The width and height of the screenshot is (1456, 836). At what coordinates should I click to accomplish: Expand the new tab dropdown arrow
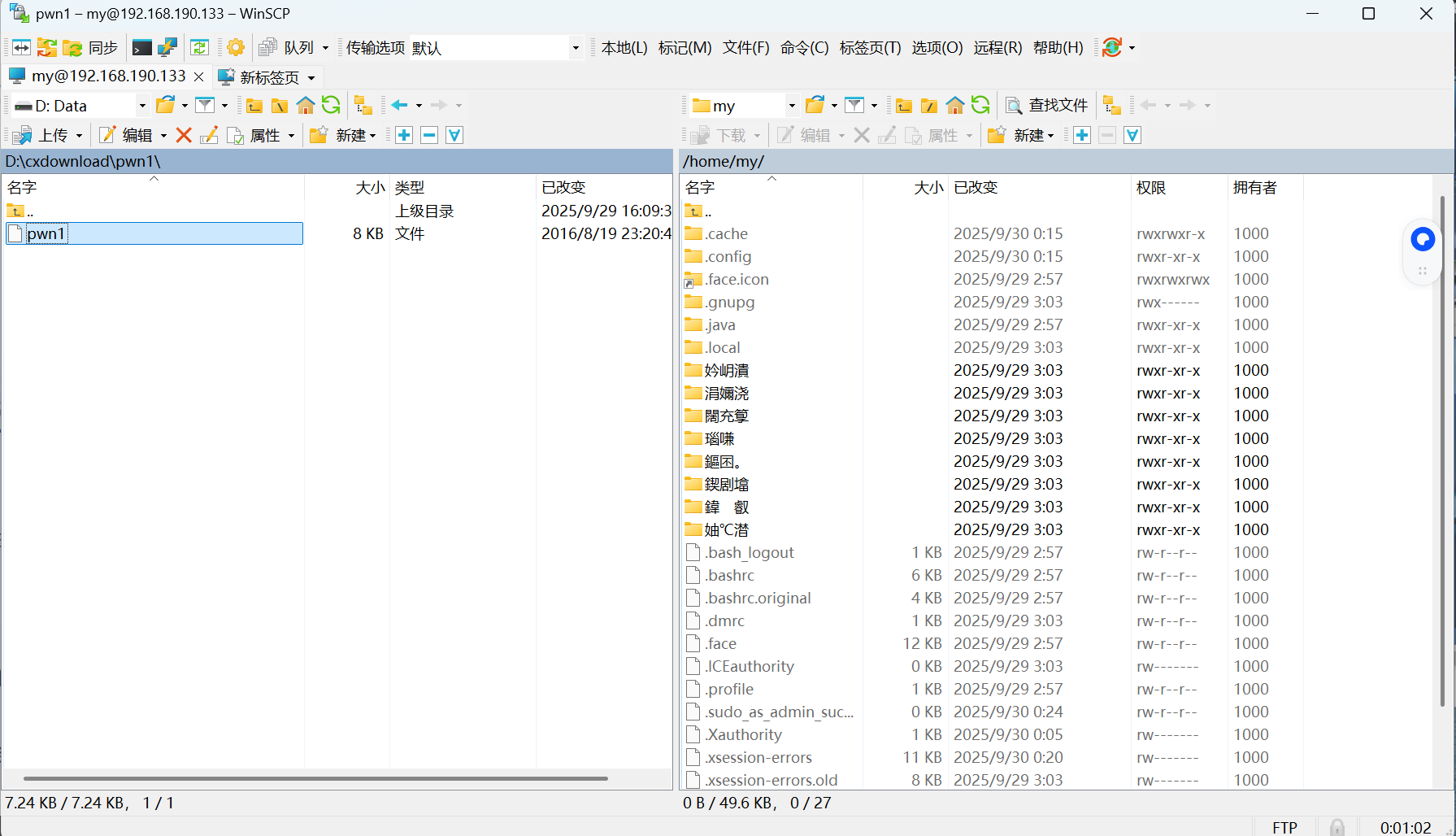(311, 78)
